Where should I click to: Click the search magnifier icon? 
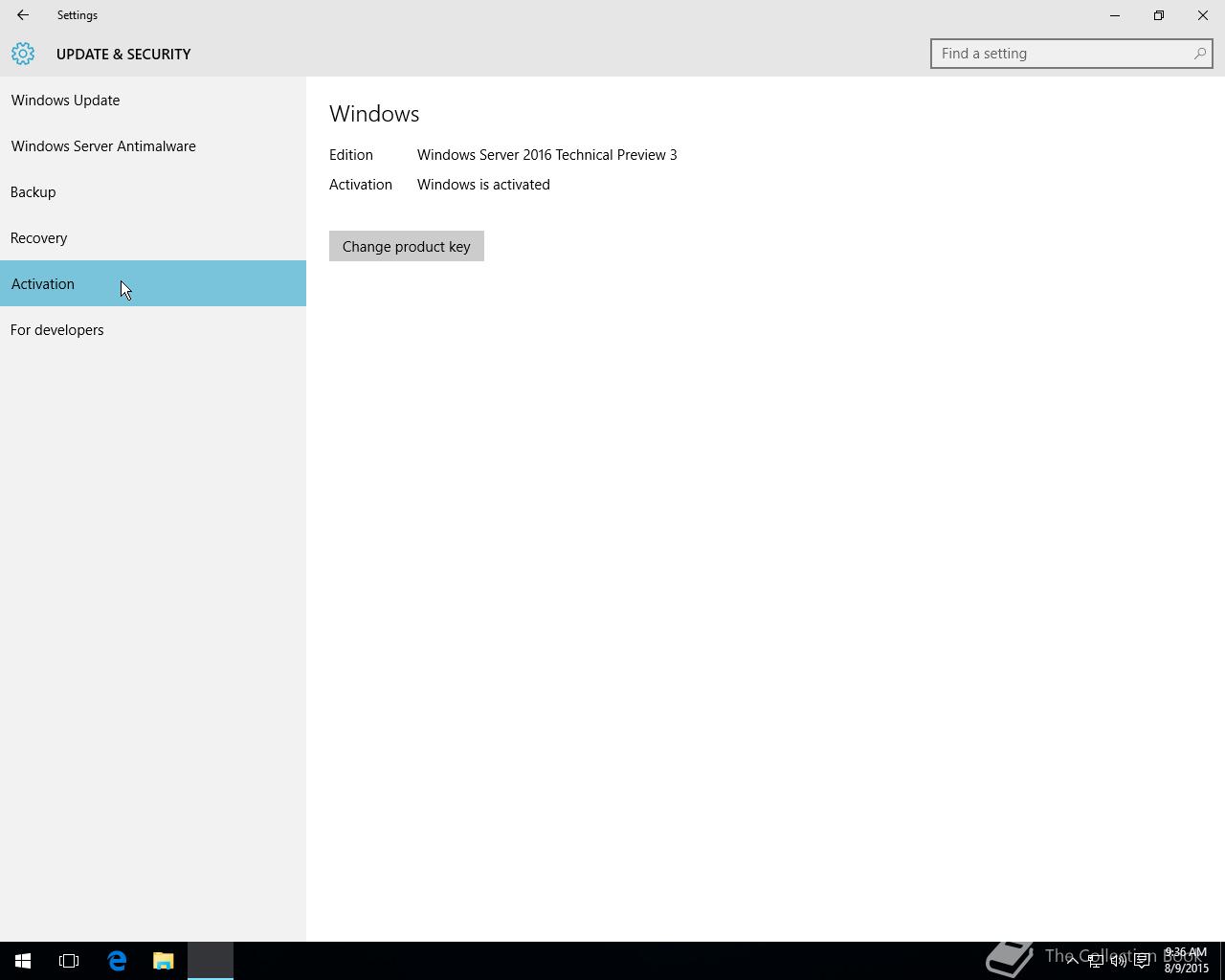[x=1199, y=54]
